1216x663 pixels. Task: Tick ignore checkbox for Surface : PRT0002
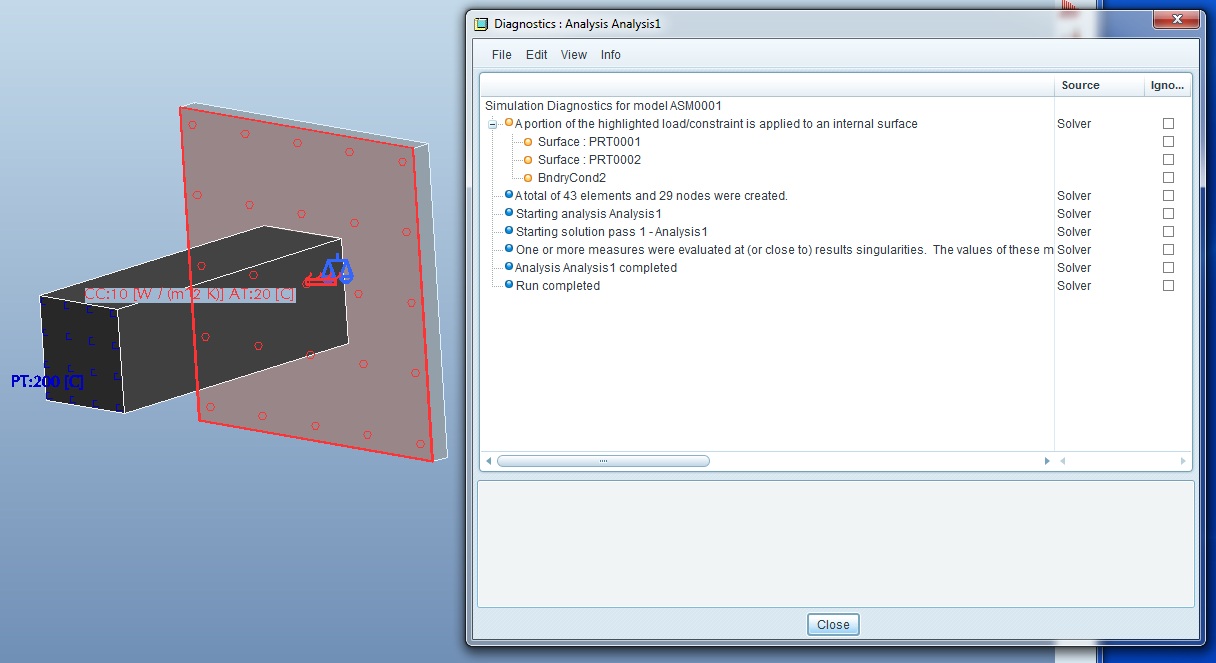tap(1168, 160)
